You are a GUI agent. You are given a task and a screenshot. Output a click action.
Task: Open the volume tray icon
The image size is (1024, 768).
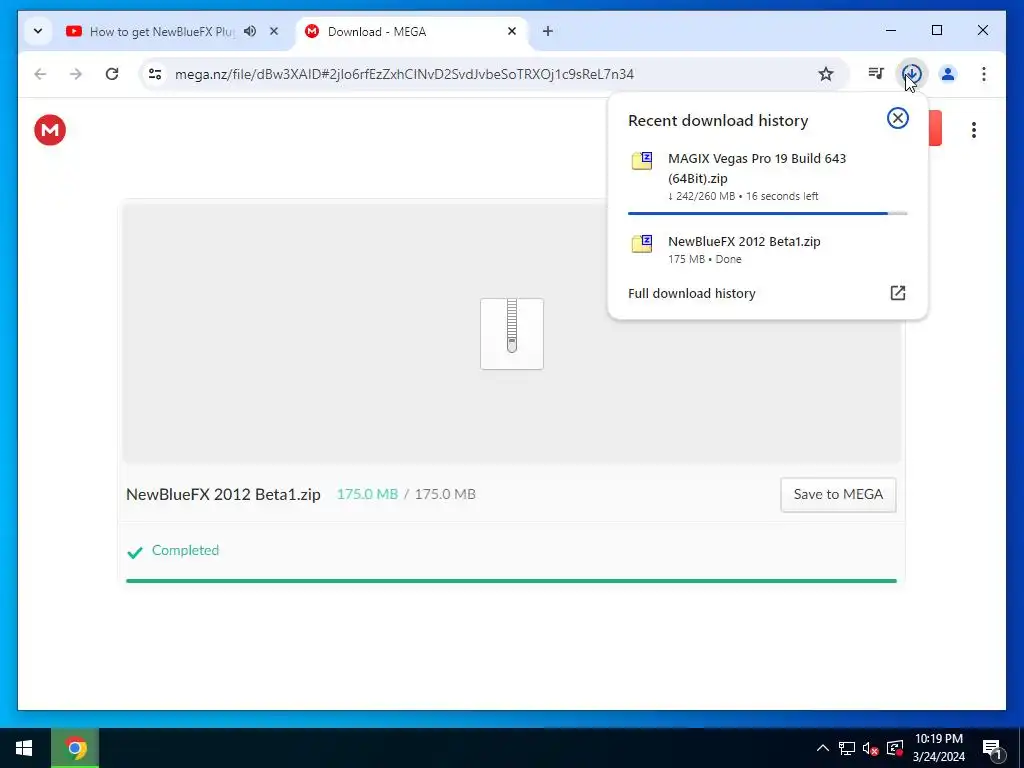(x=871, y=748)
